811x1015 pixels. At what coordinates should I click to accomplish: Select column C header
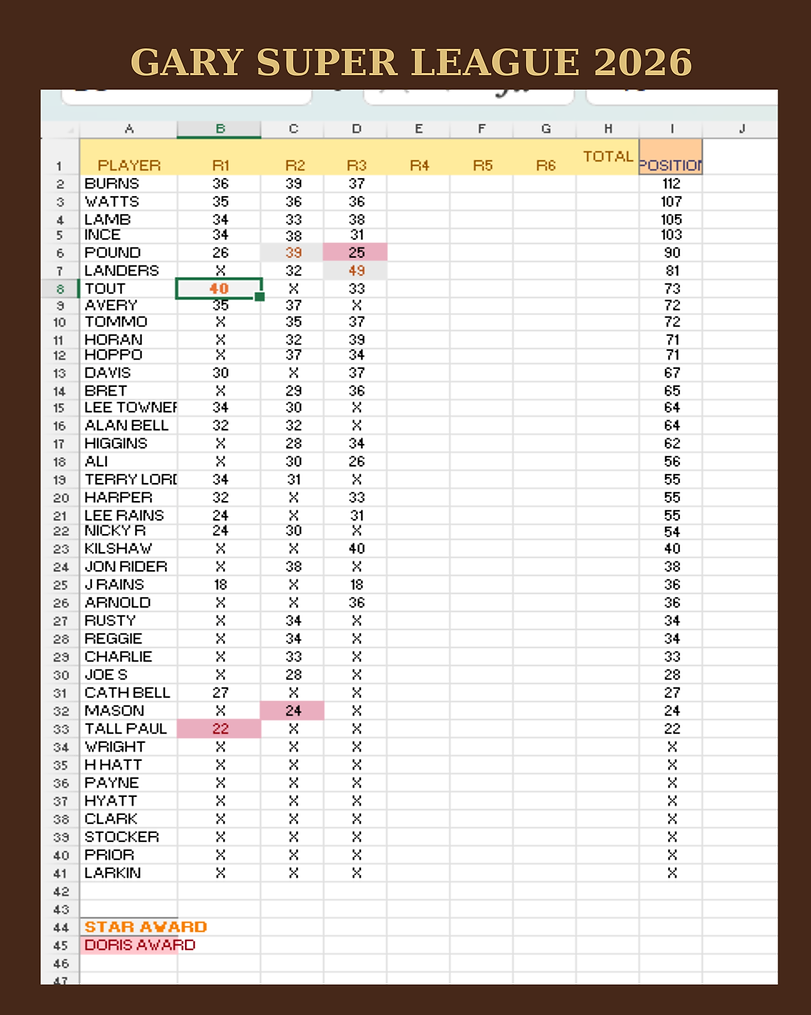[x=293, y=129]
